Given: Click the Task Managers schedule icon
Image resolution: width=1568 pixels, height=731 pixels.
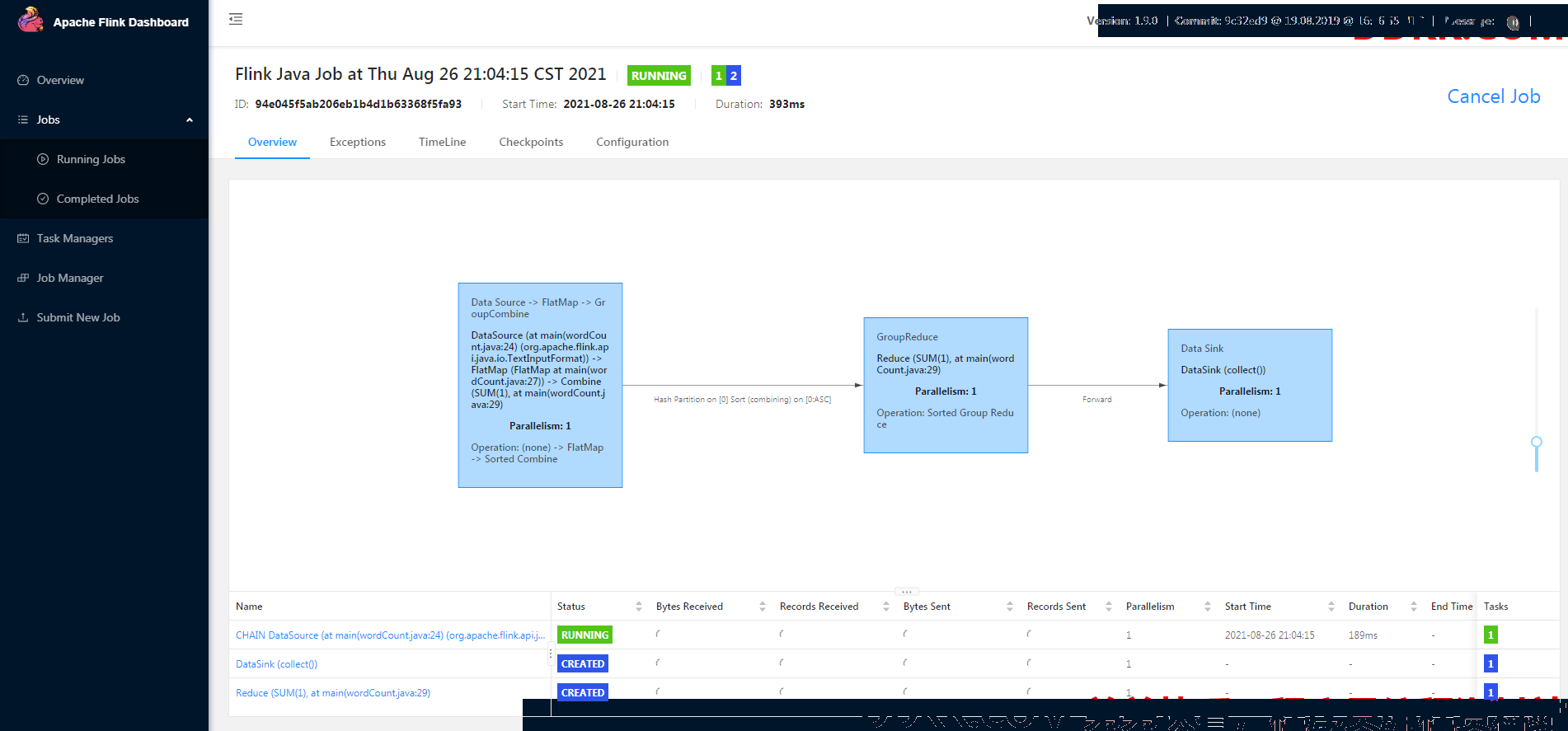Looking at the screenshot, I should click(23, 238).
